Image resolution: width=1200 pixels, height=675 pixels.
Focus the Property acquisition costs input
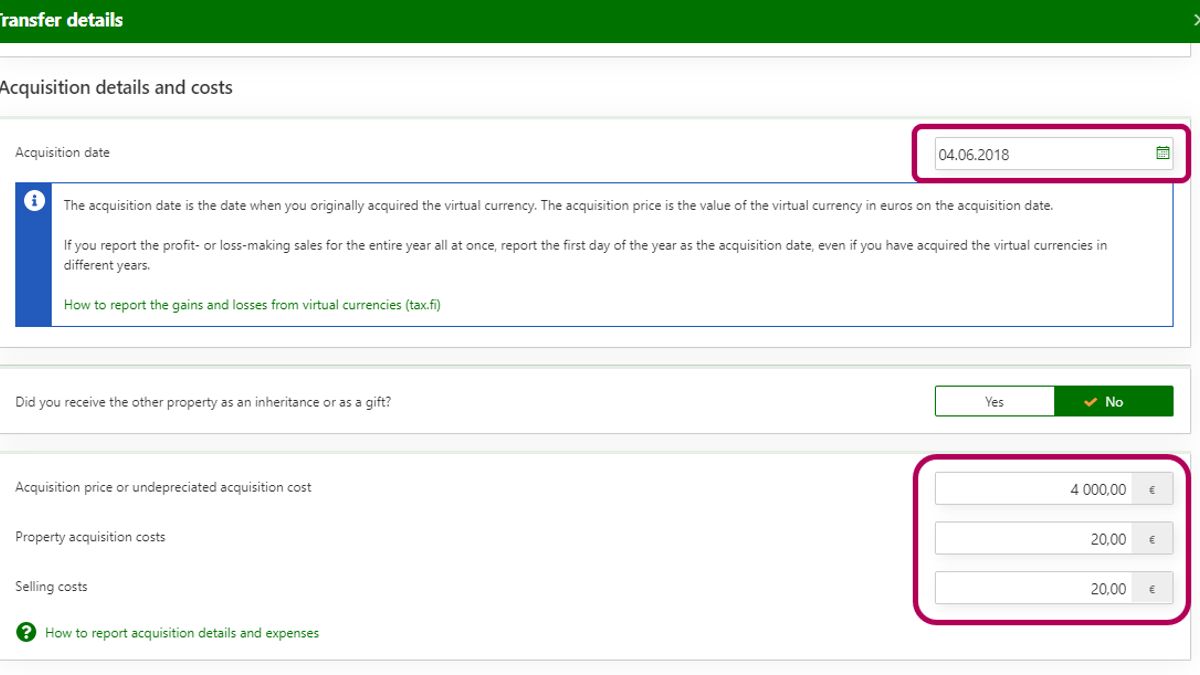pyautogui.click(x=1034, y=539)
